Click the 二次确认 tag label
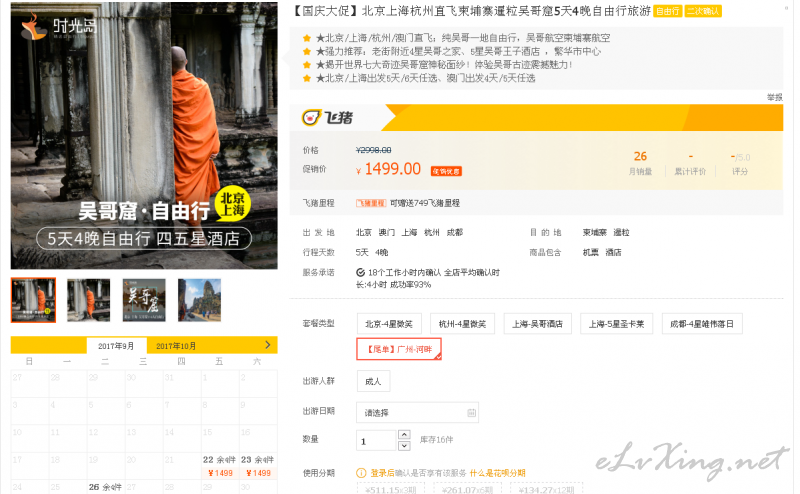 703,11
